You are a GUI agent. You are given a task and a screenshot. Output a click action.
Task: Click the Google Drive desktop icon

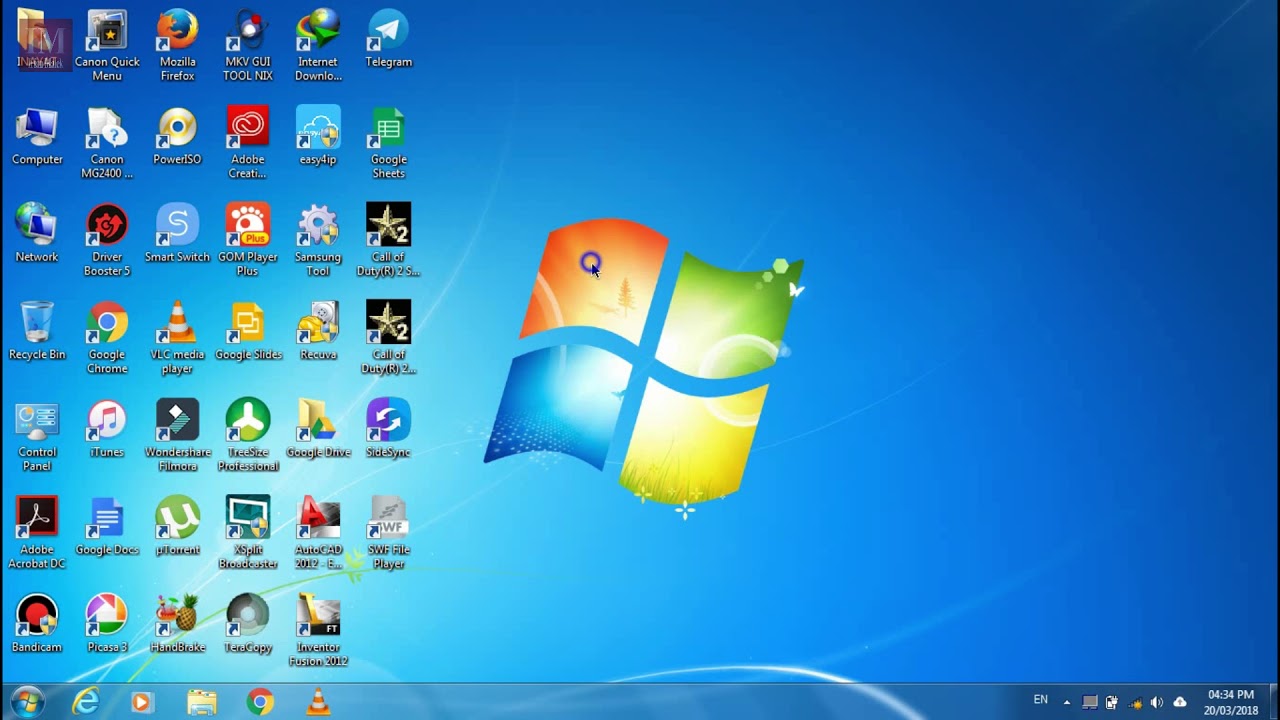point(318,430)
